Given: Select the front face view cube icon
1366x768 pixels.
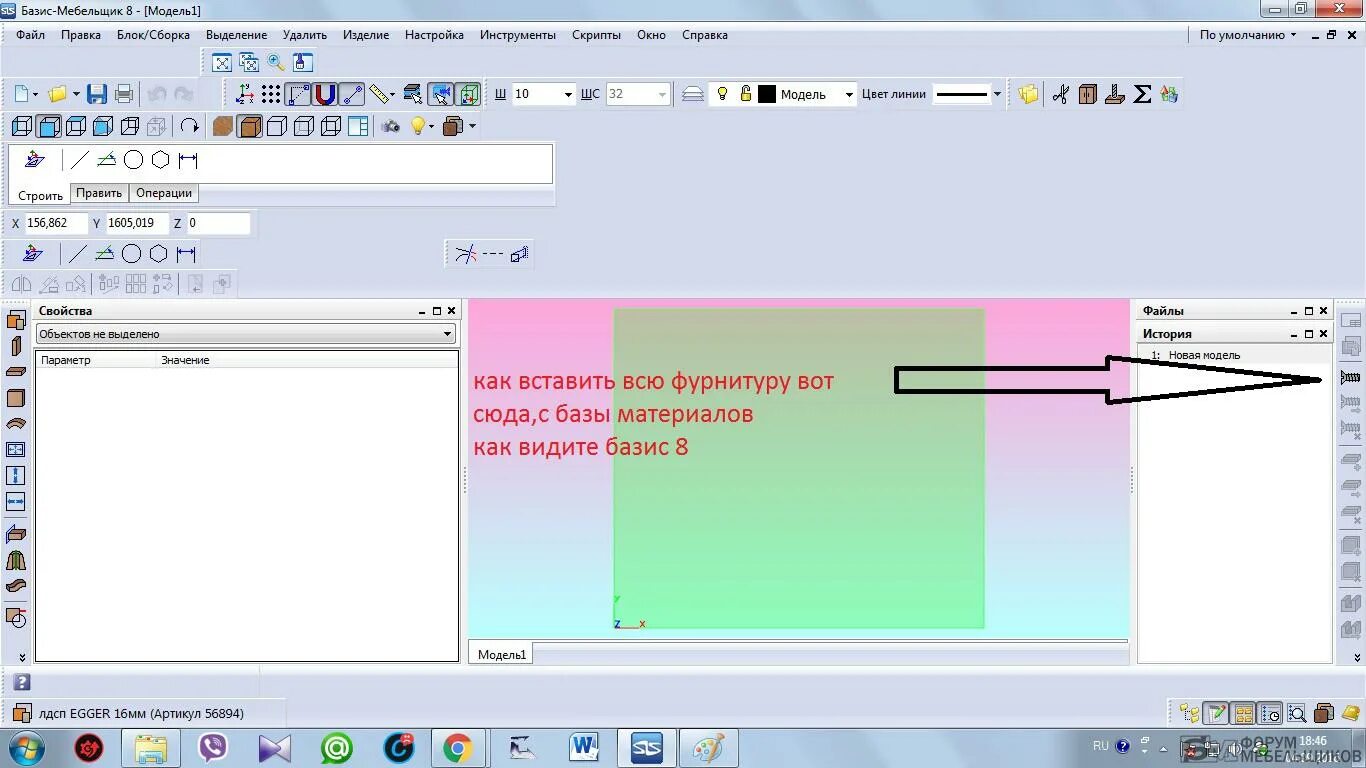Looking at the screenshot, I should [x=48, y=126].
